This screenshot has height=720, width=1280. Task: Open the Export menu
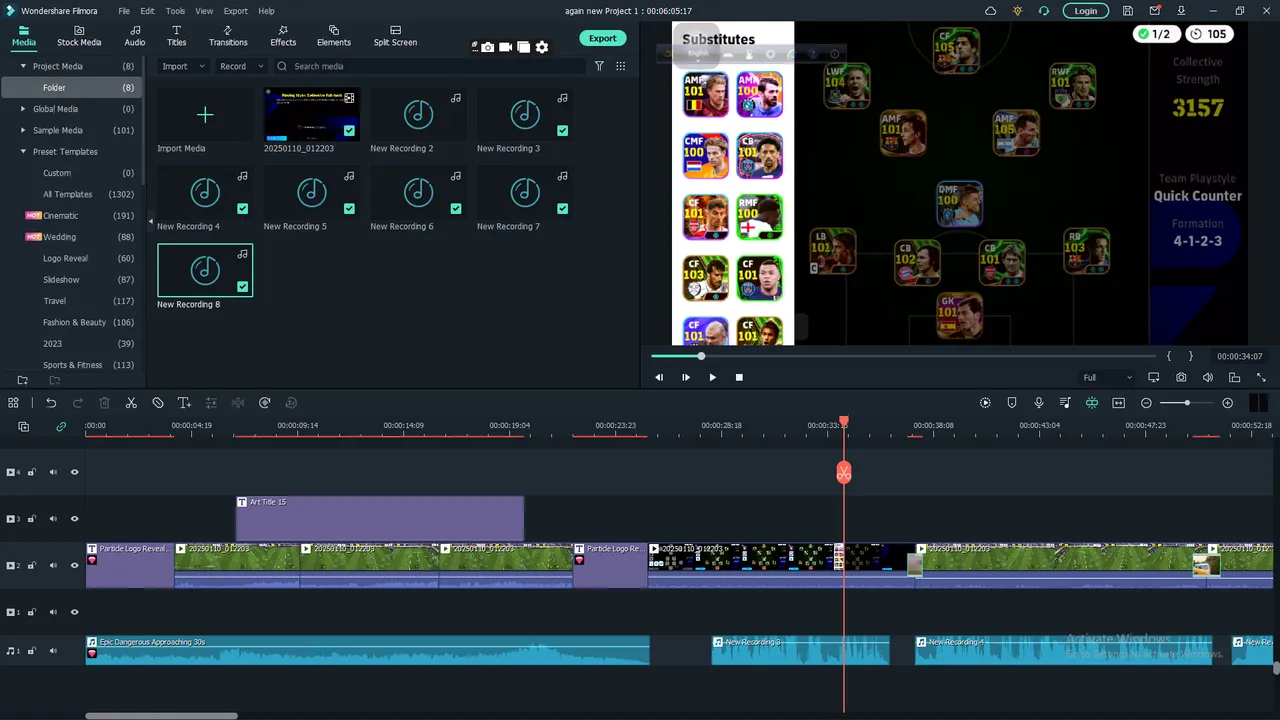[x=236, y=11]
